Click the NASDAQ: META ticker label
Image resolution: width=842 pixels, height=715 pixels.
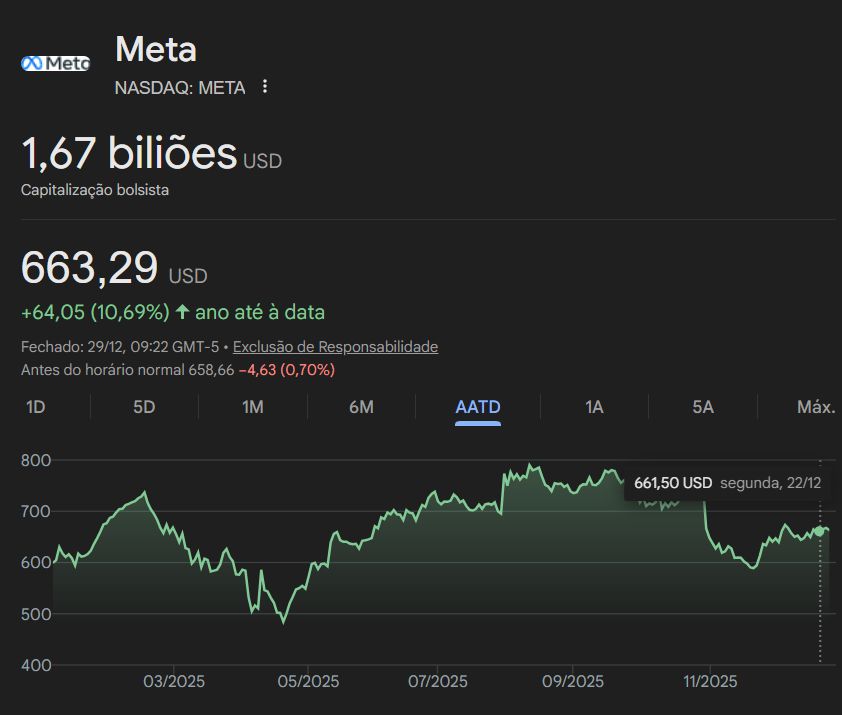180,87
